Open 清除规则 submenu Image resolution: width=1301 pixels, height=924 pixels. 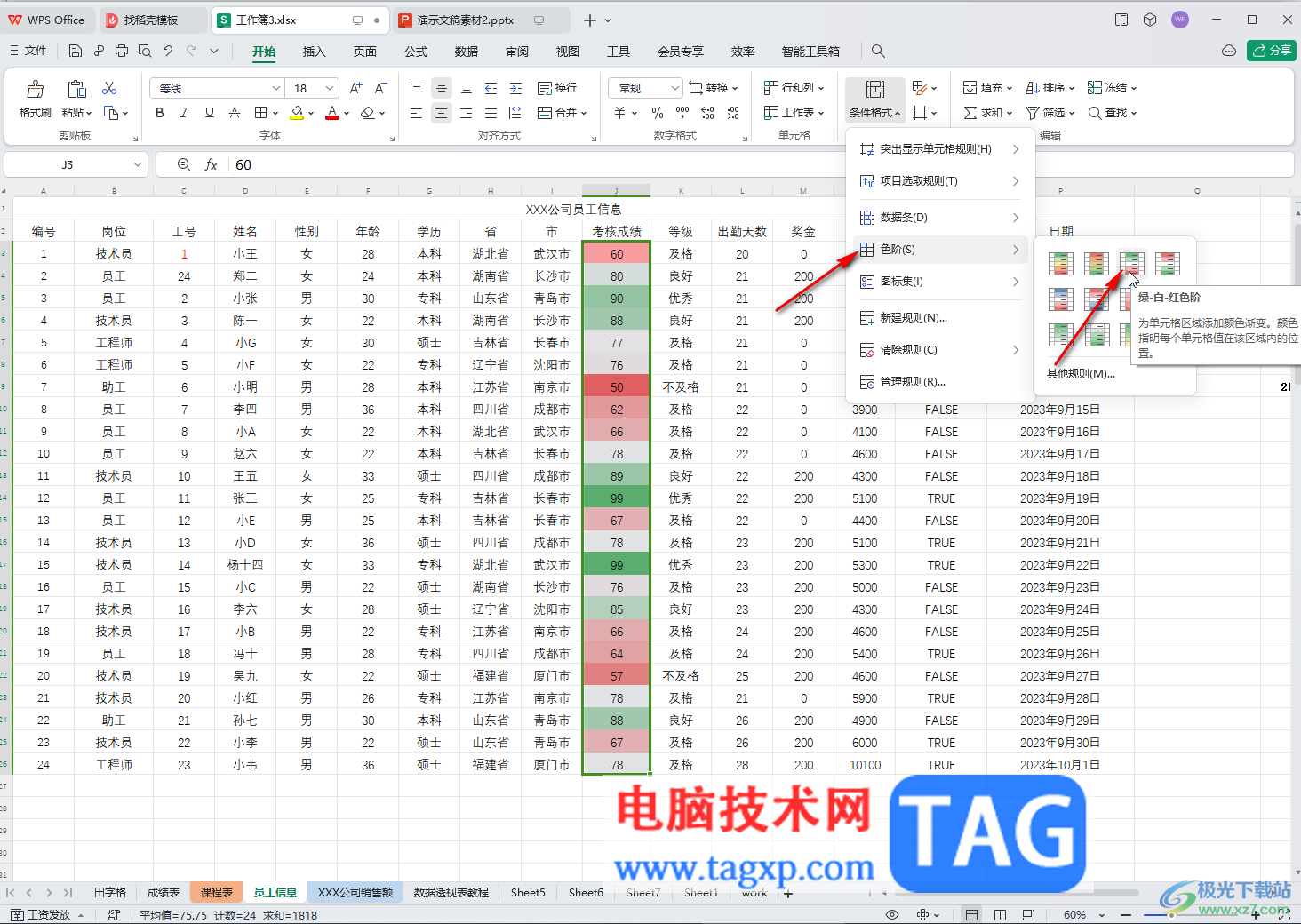tap(940, 350)
